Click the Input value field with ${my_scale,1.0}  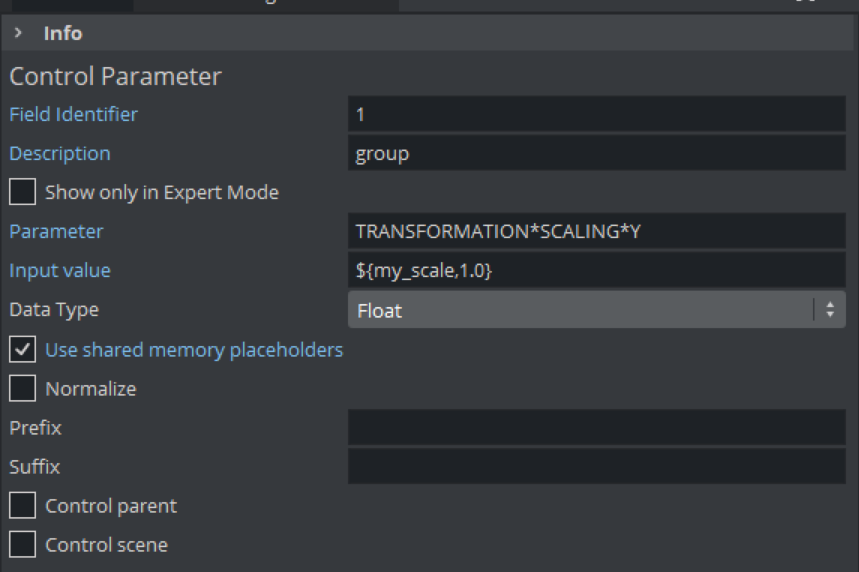(x=596, y=270)
